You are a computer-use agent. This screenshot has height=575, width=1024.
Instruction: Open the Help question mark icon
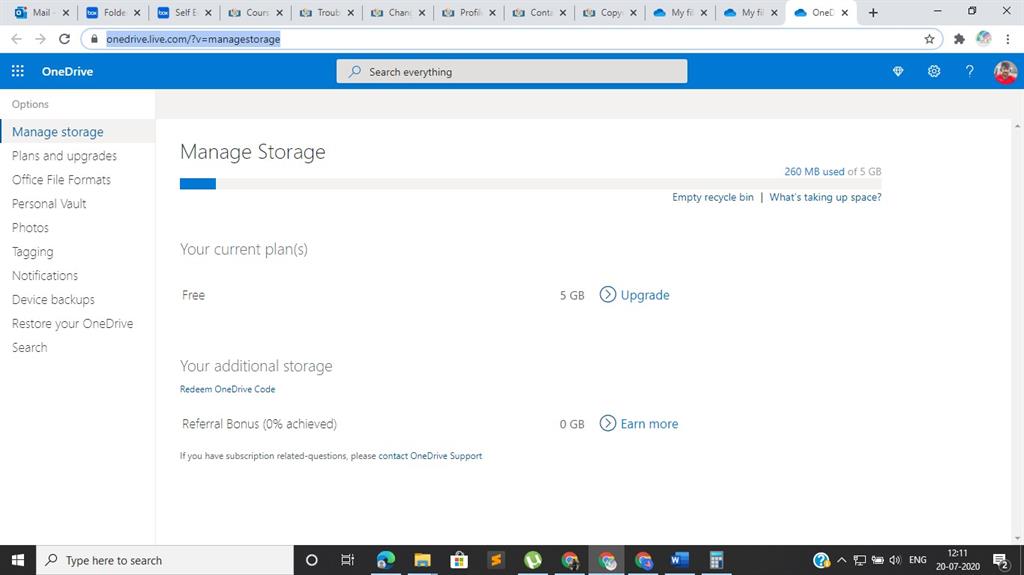coord(970,71)
